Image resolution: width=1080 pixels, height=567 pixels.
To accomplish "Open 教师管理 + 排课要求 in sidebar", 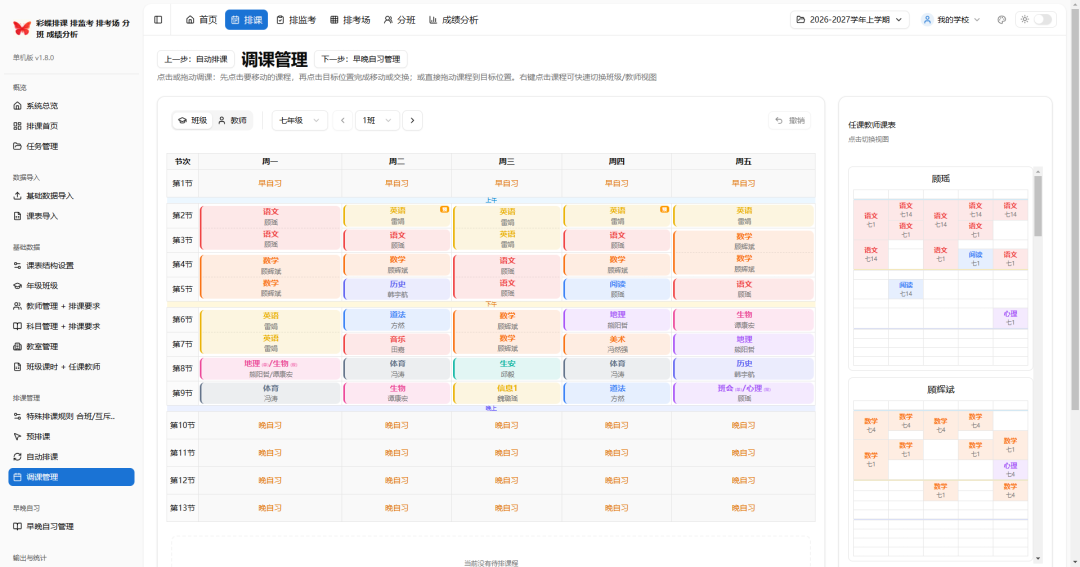I will pyautogui.click(x=72, y=306).
